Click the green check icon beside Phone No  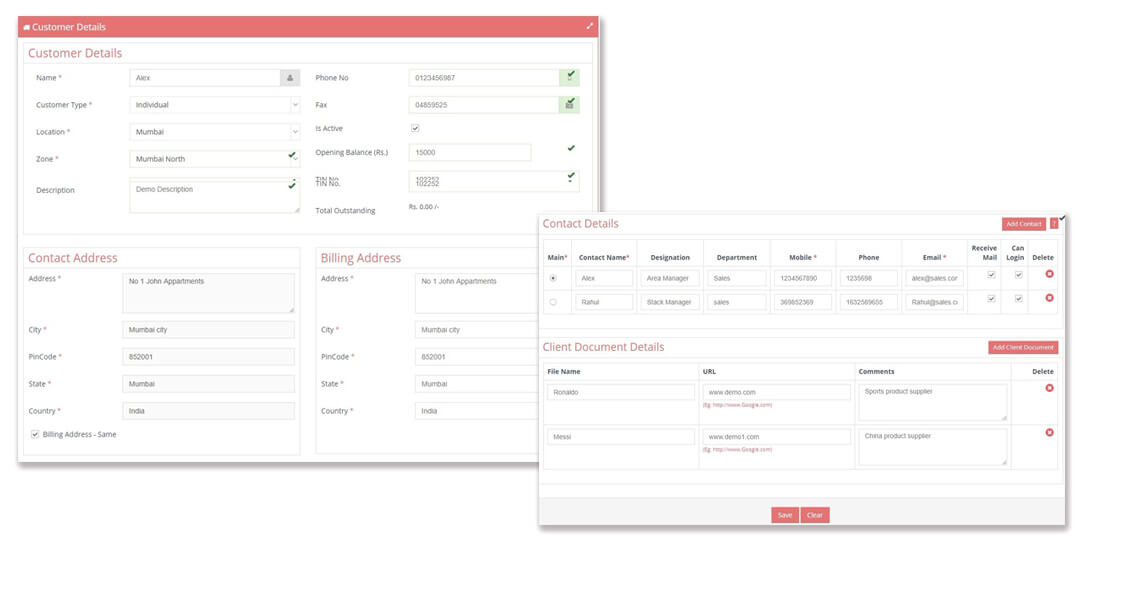(570, 77)
